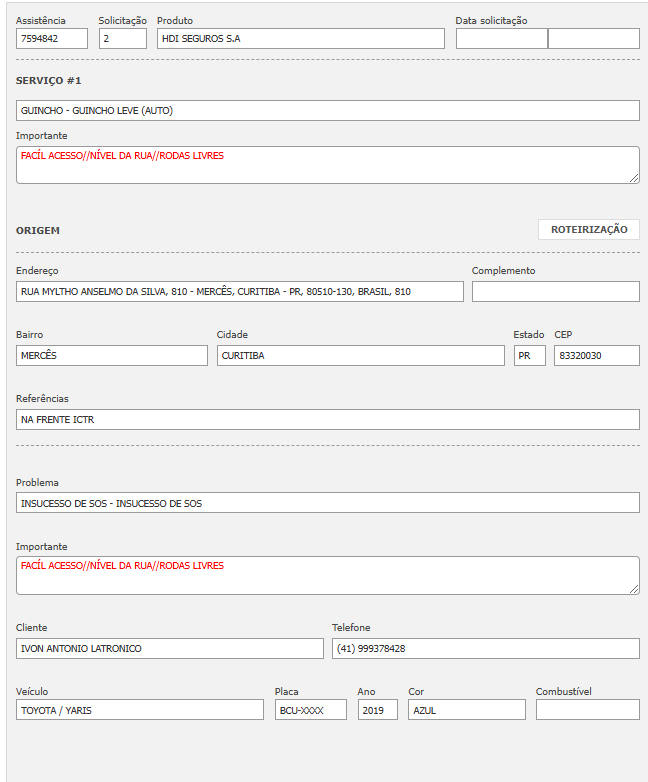Click the Assistência number field
Viewport: 648px width, 782px height.
tap(52, 39)
